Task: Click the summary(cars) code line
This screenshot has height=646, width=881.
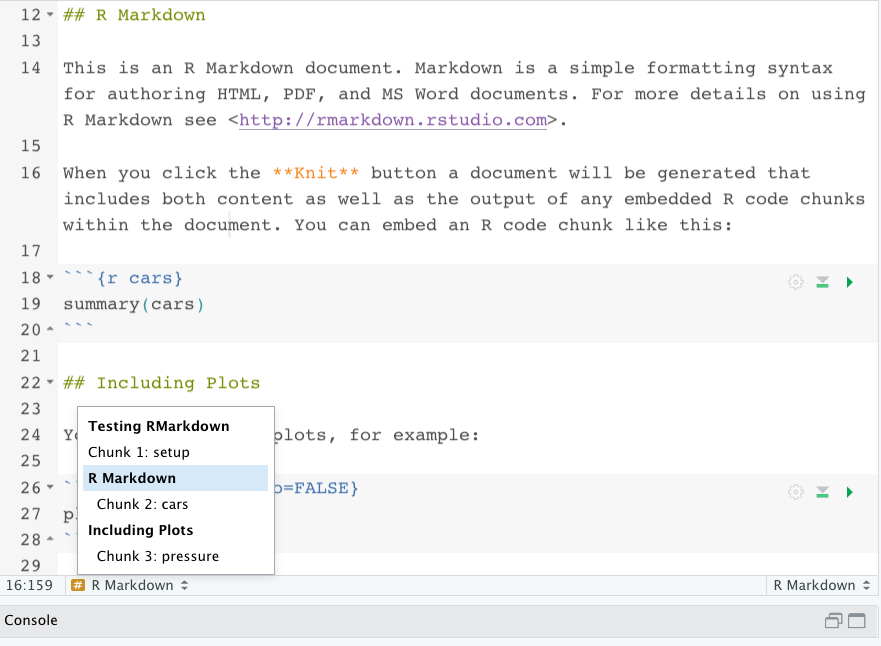Action: pos(134,304)
